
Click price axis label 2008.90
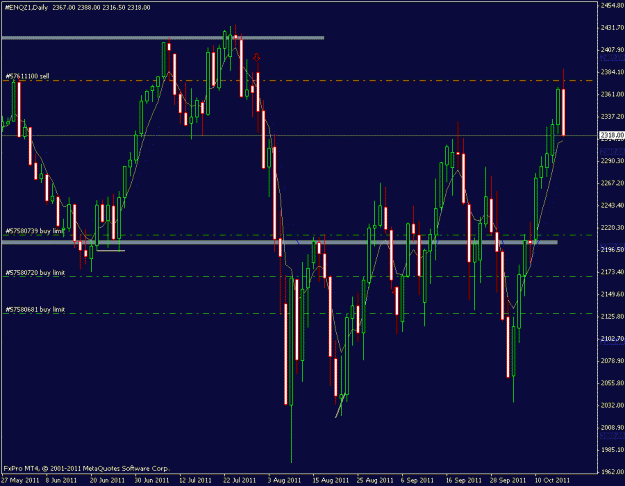click(x=612, y=428)
